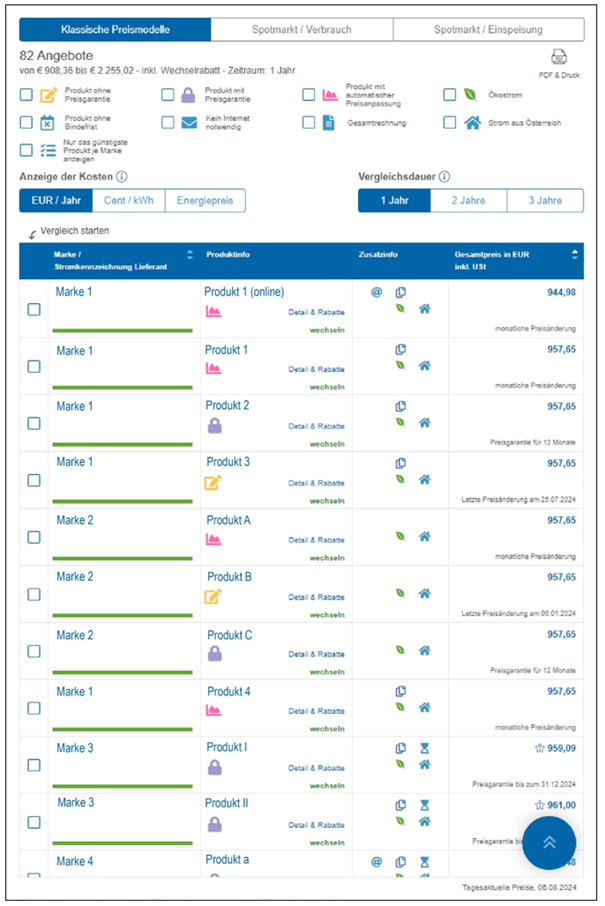The width and height of the screenshot is (605, 906).
Task: Select the 2 Jahre comparison duration
Action: coord(468,200)
